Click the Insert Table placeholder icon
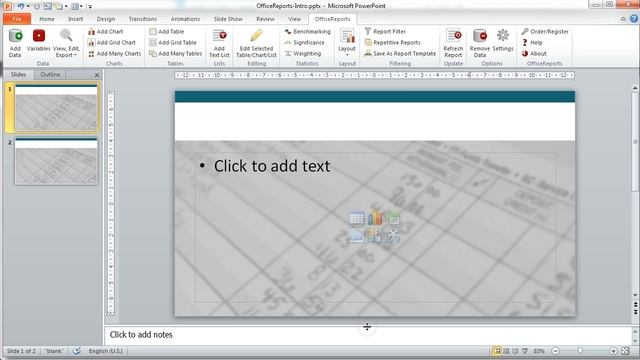The height and width of the screenshot is (360, 640). pyautogui.click(x=356, y=218)
